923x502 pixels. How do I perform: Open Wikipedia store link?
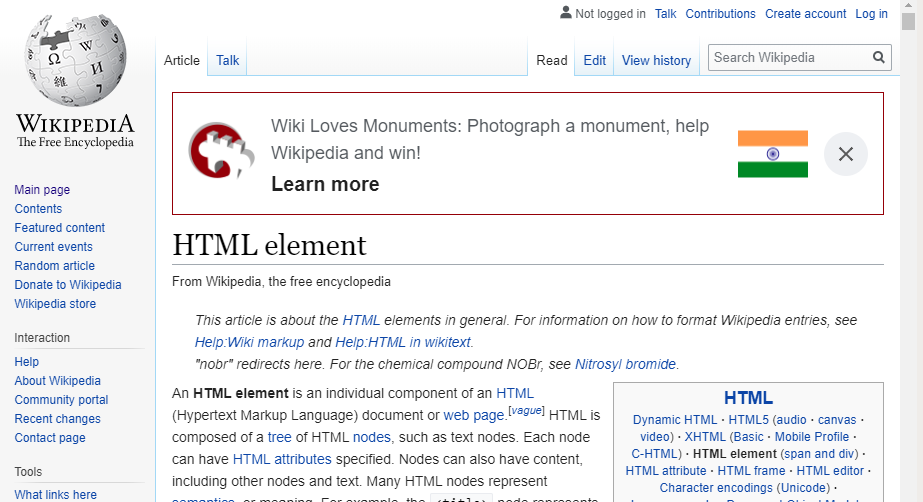(x=55, y=304)
